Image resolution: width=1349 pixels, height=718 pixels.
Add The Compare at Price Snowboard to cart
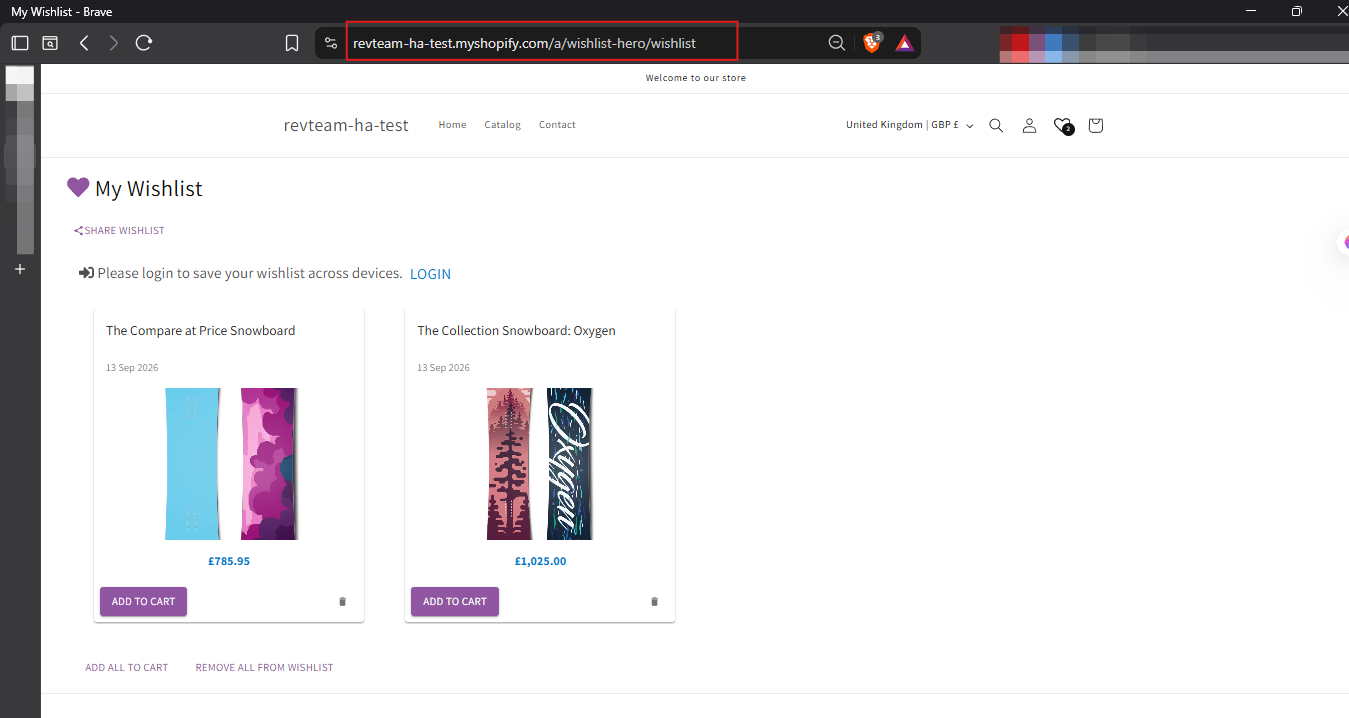point(143,602)
